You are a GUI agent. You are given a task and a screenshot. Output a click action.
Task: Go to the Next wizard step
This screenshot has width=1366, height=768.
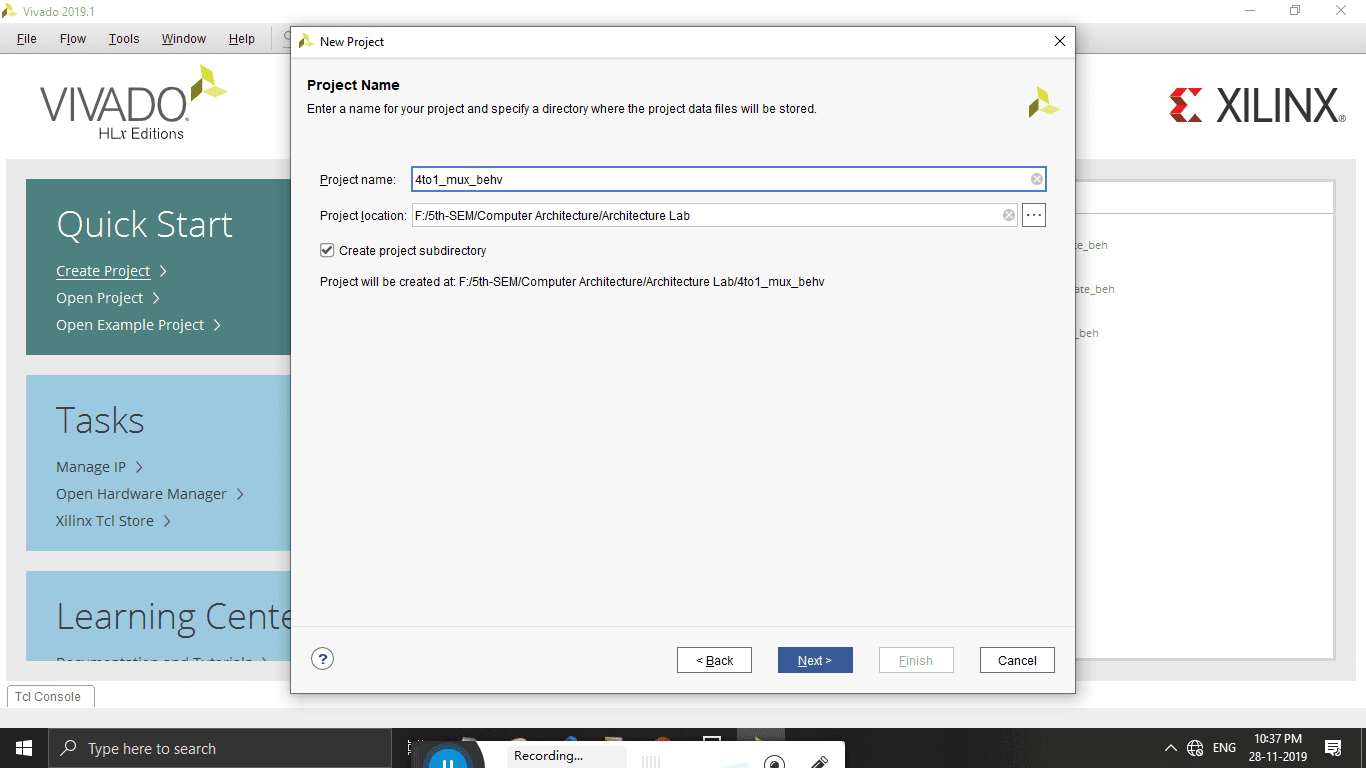pos(815,660)
